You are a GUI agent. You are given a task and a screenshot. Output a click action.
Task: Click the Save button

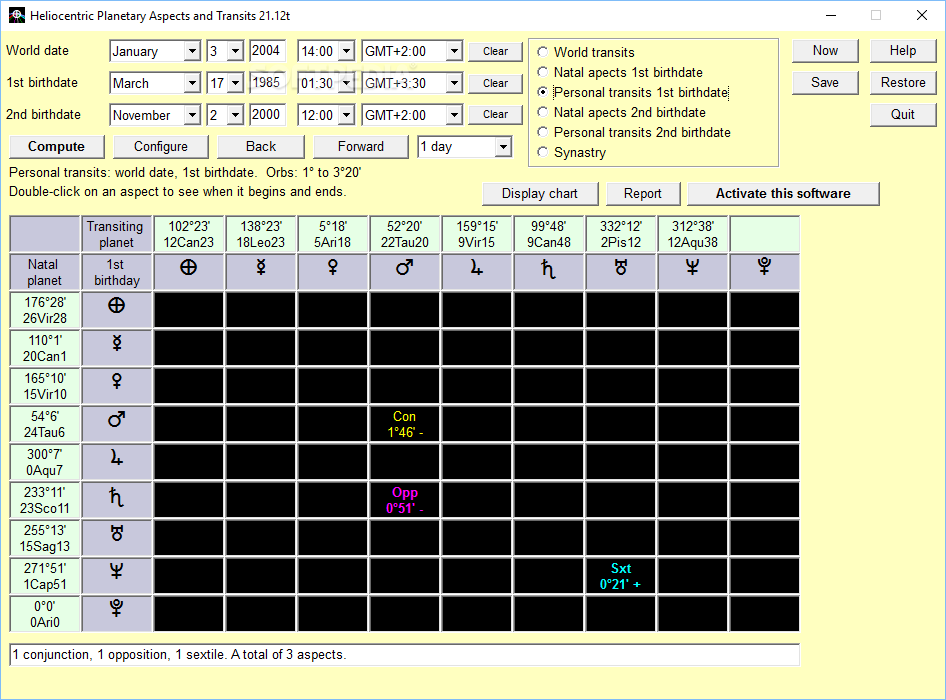pyautogui.click(x=825, y=83)
